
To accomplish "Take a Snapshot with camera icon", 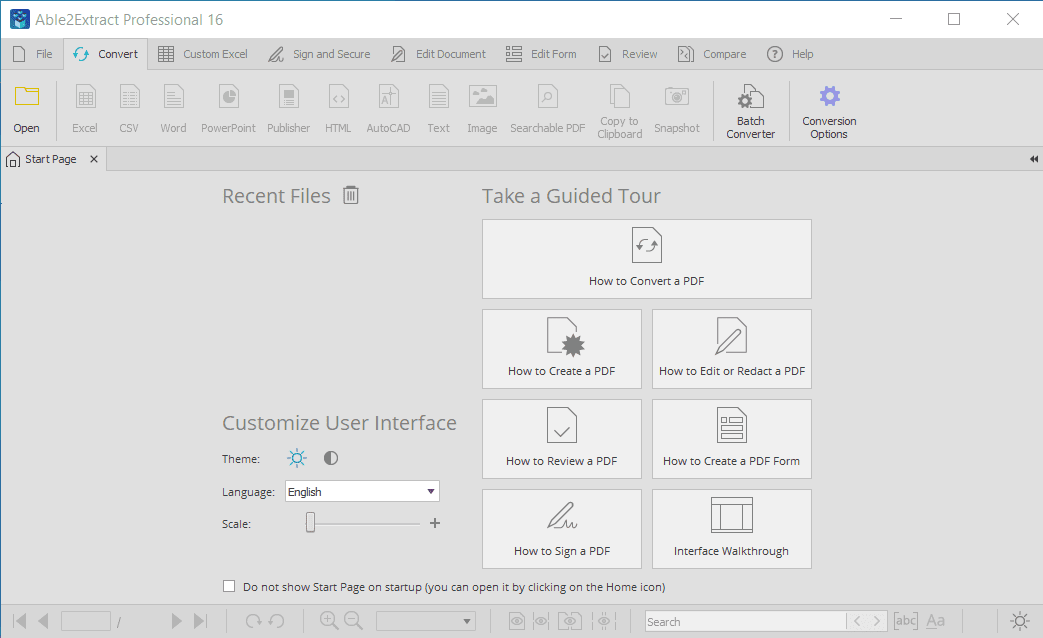I will (676, 97).
